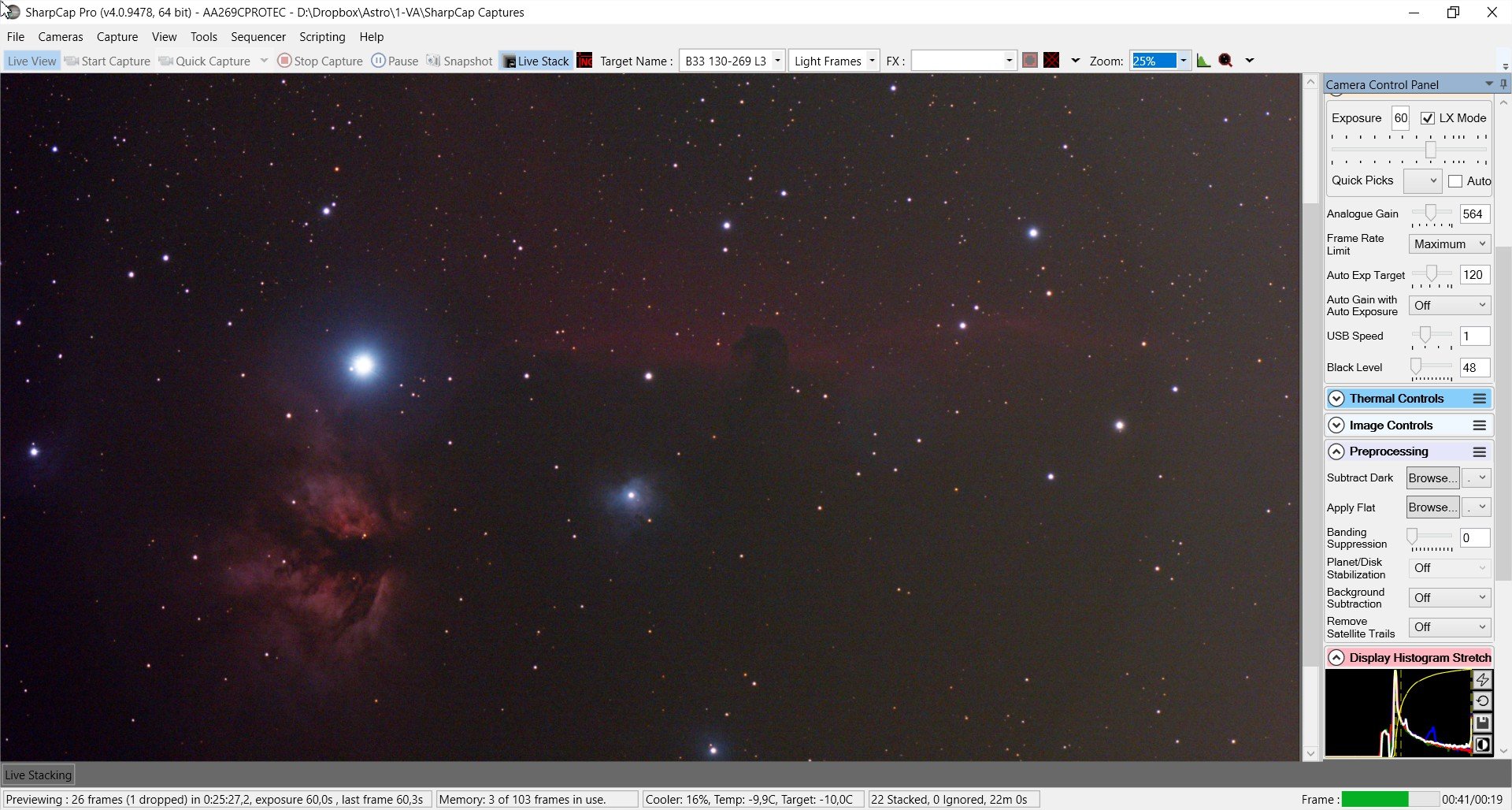The image size is (1512, 810).
Task: Open the Frame Rate Limit dropdown
Action: click(1449, 244)
